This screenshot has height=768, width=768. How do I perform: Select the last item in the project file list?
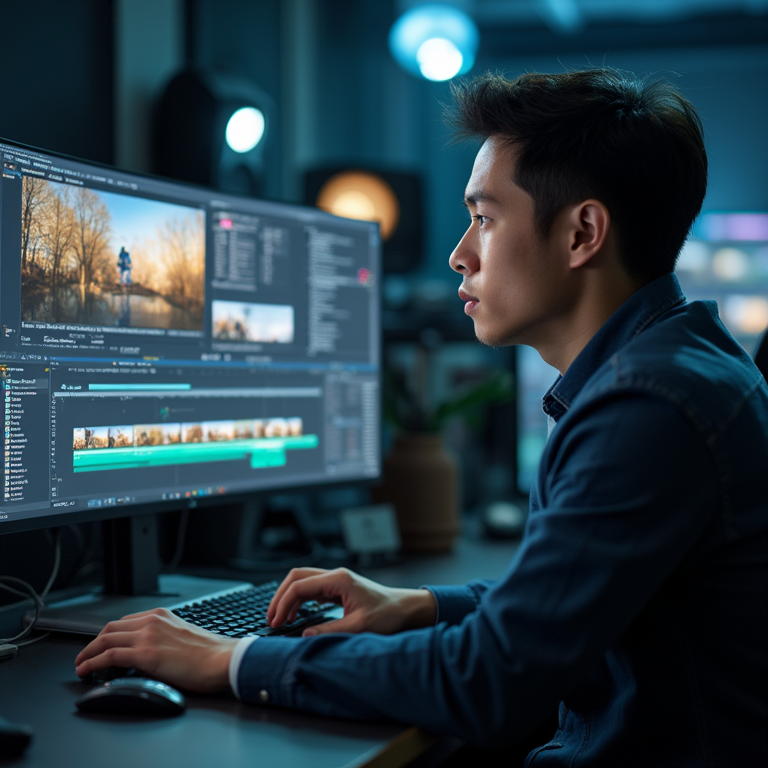15,496
